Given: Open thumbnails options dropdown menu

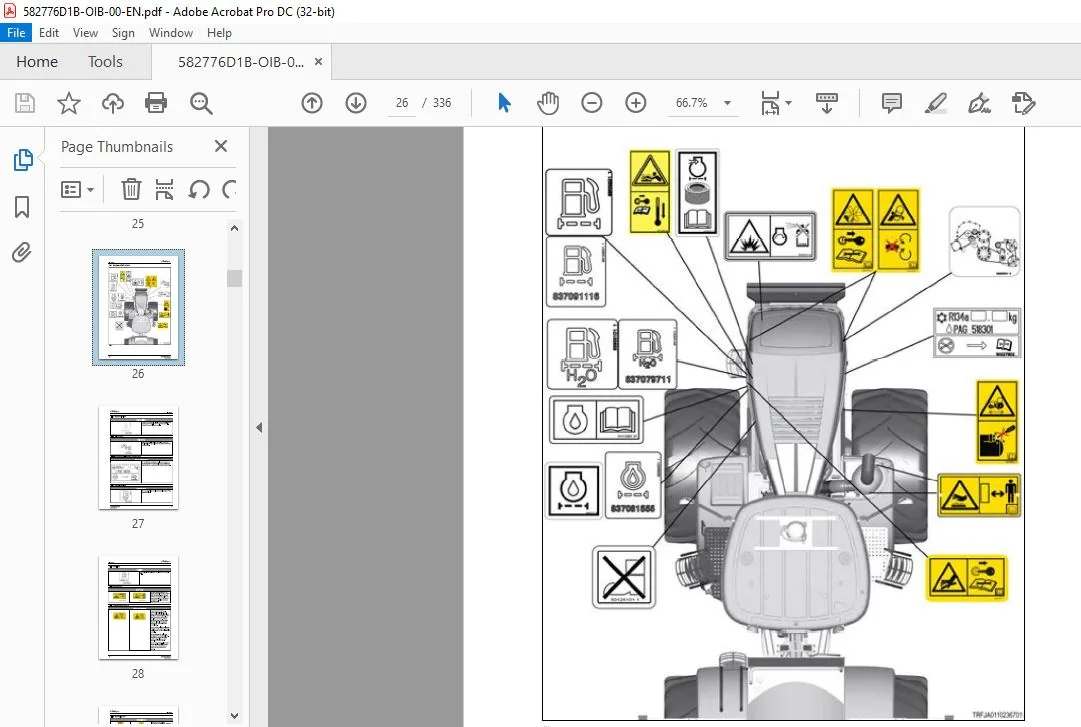Looking at the screenshot, I should click(77, 189).
